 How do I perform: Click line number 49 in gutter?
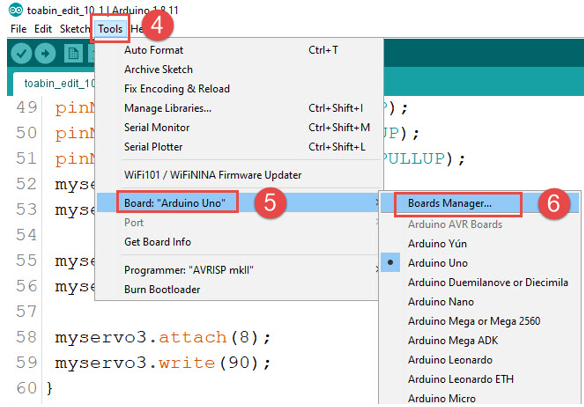(x=26, y=108)
